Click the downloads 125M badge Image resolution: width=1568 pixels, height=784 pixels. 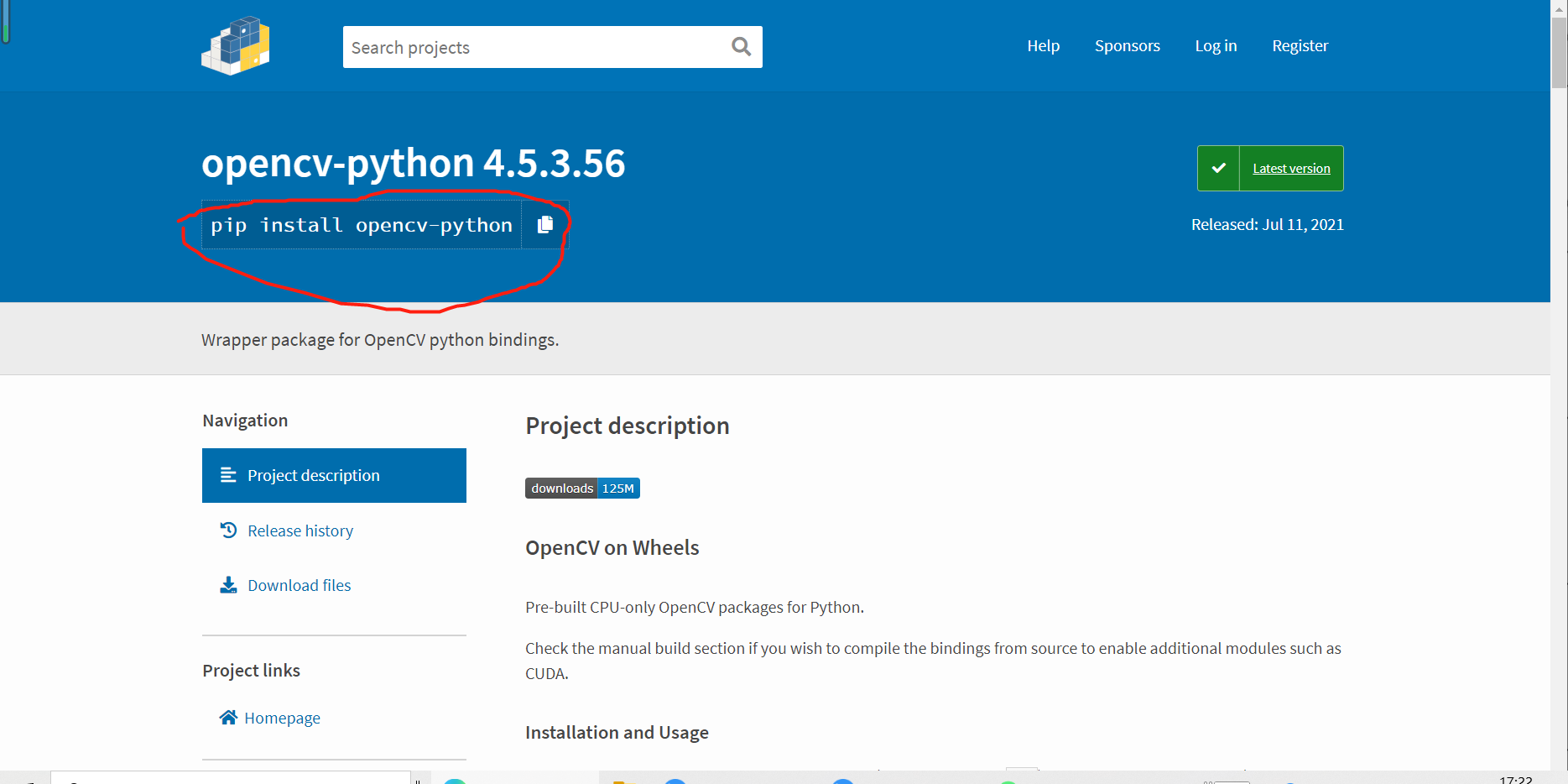pos(582,489)
